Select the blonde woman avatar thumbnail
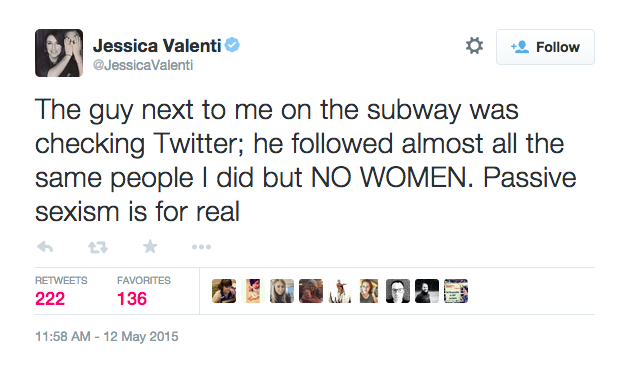 [282, 291]
